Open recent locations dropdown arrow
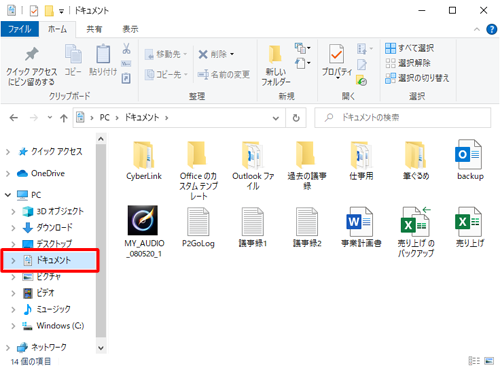Image resolution: width=500 pixels, height=370 pixels. point(50,117)
